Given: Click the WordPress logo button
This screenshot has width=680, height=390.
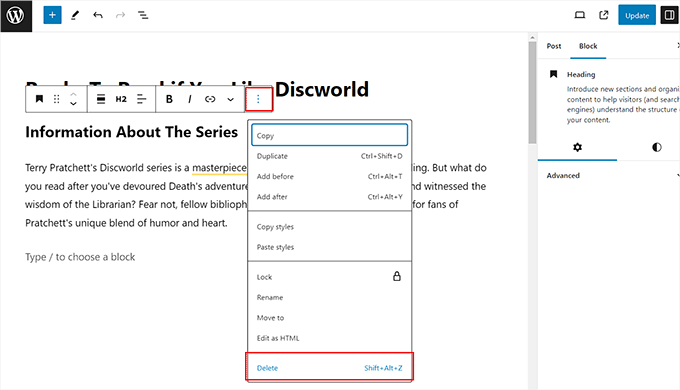Looking at the screenshot, I should [16, 16].
